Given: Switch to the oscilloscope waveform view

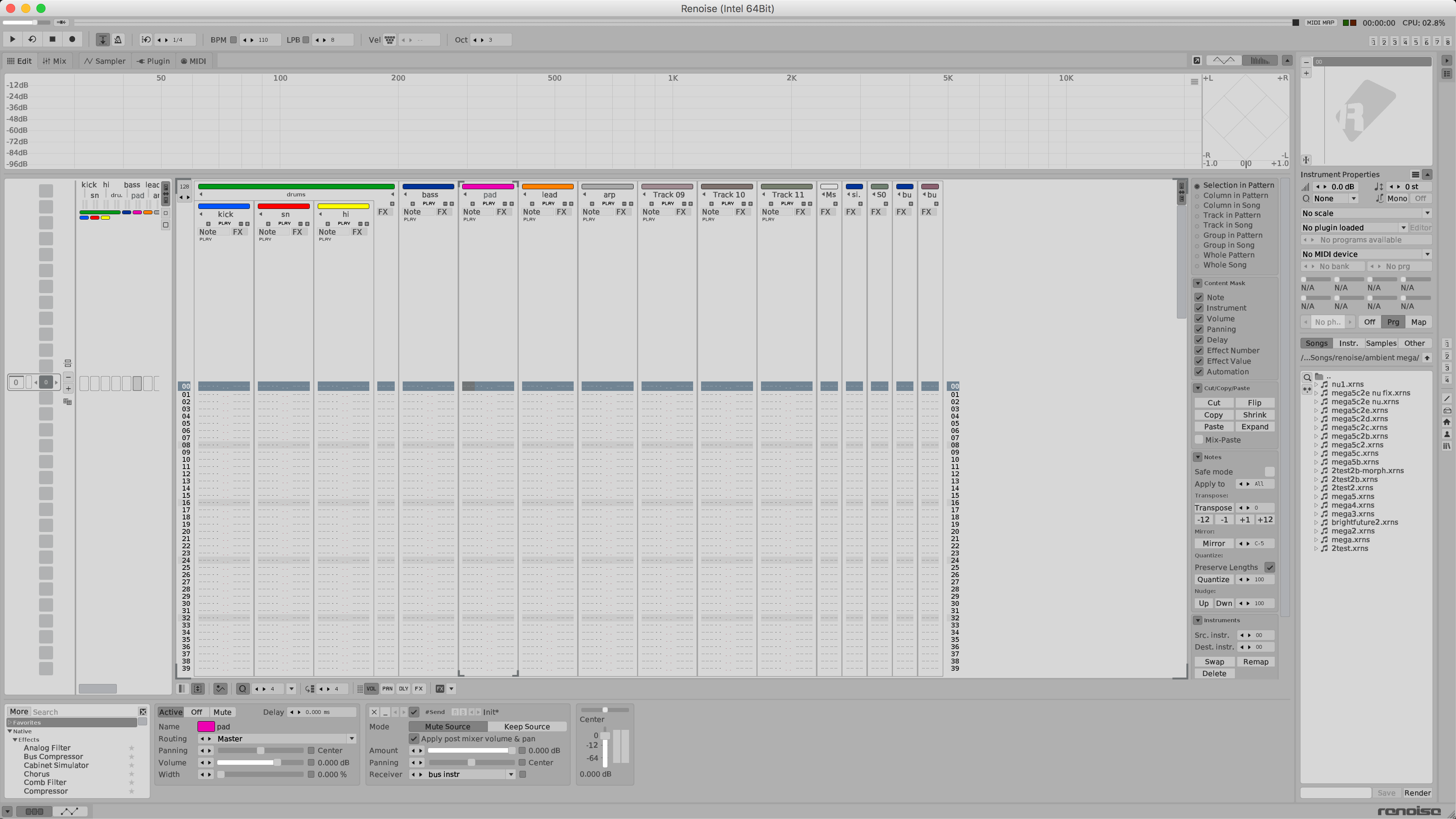Looking at the screenshot, I should 1224,61.
